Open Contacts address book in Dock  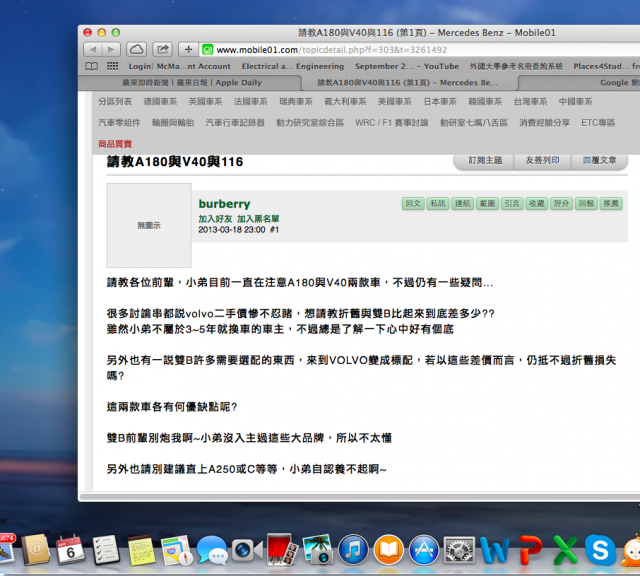pos(36,549)
